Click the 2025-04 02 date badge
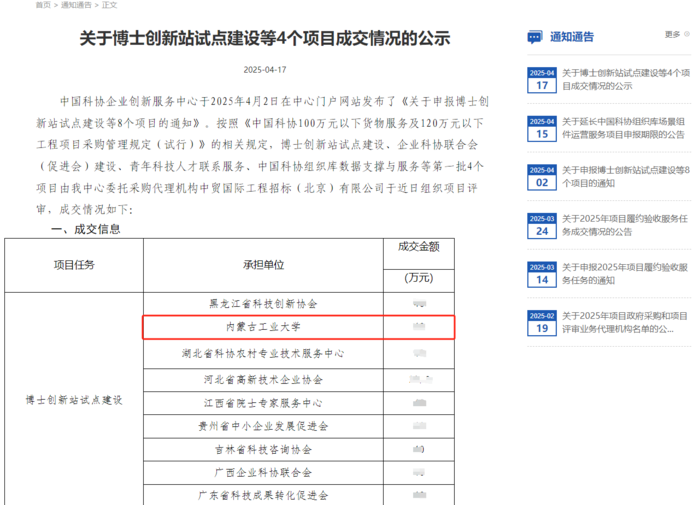Screen dimensions: 700x505 542,177
